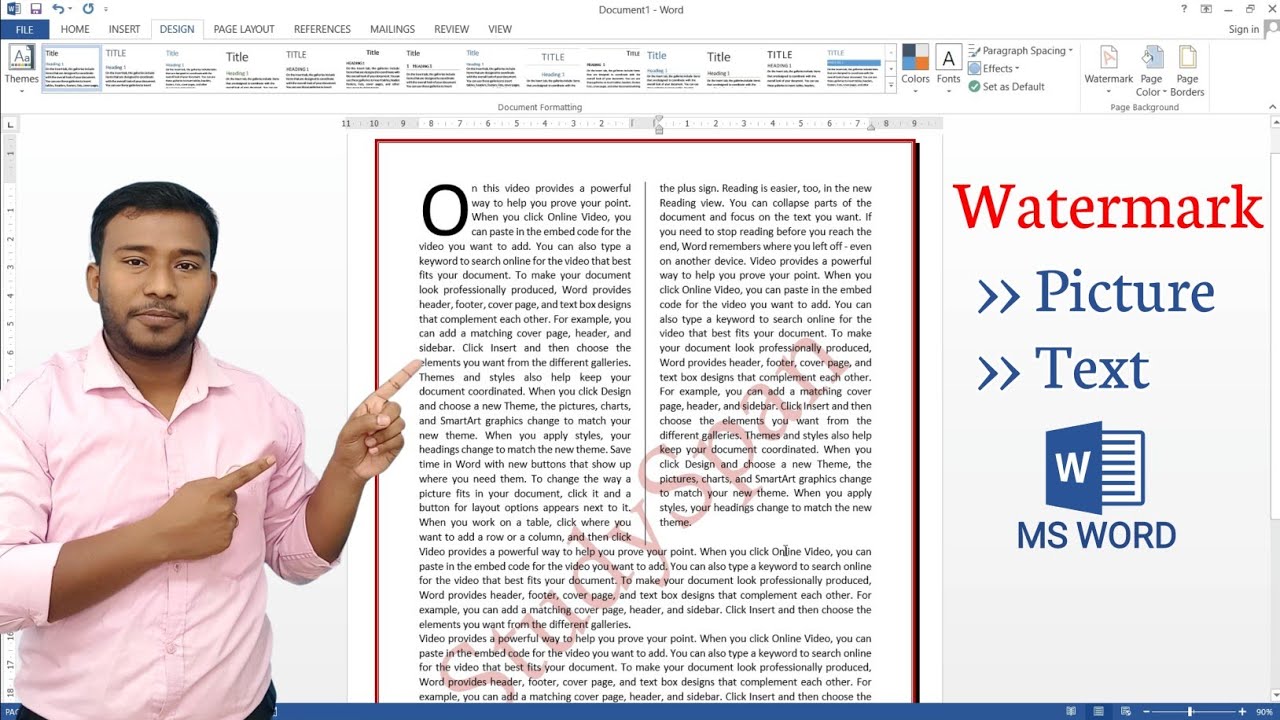Open the Themes gallery
Screen dimensions: 1280x720
pos(21,69)
